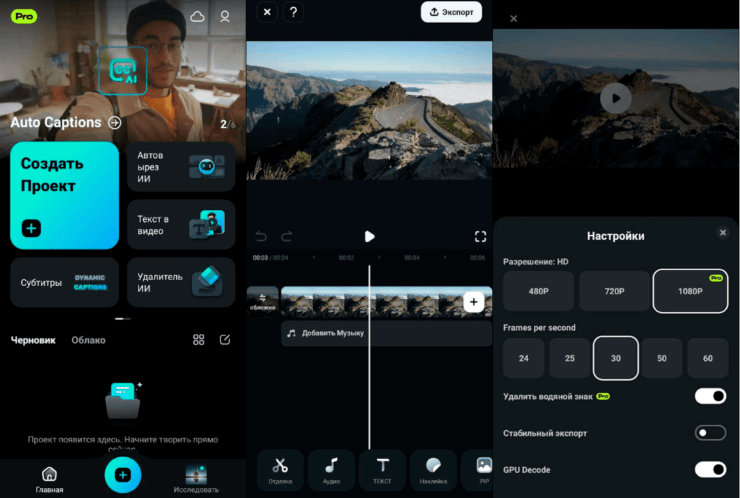Open the cloud storage icon
The height and width of the screenshot is (498, 740).
[198, 17]
